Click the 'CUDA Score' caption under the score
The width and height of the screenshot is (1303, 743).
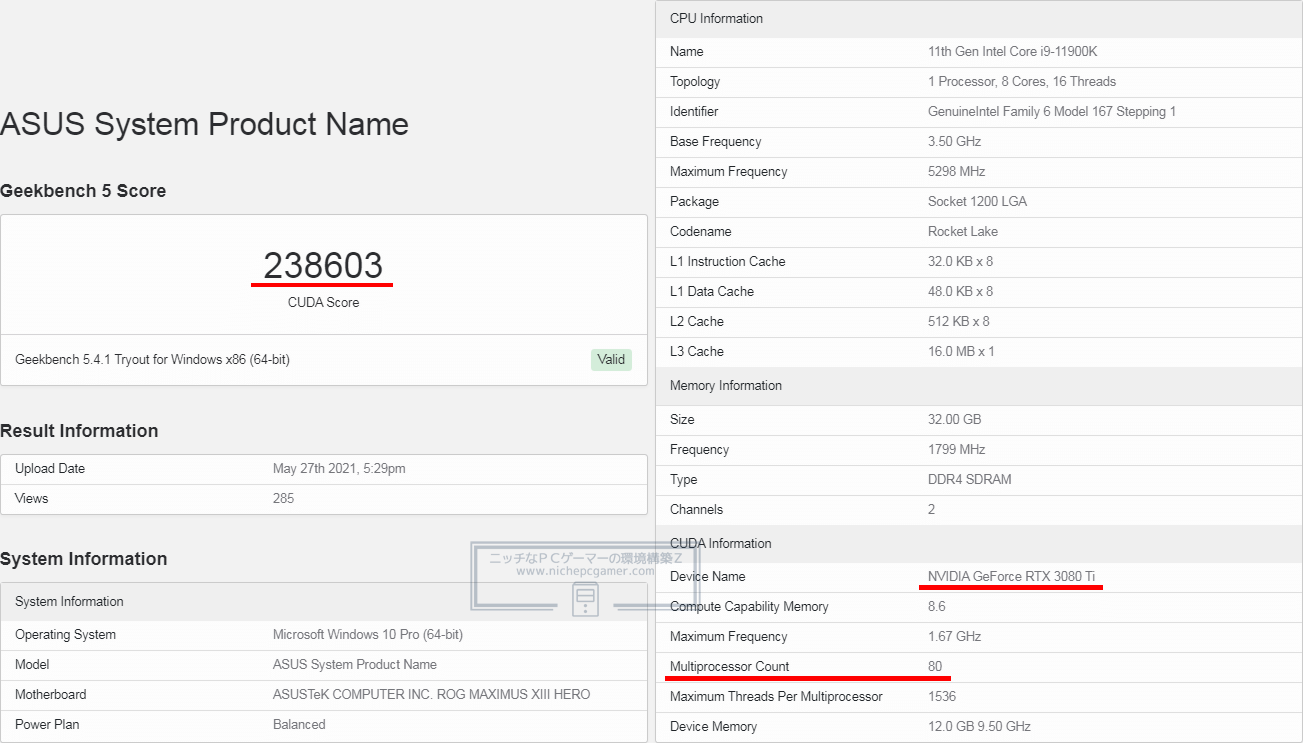[x=323, y=303]
